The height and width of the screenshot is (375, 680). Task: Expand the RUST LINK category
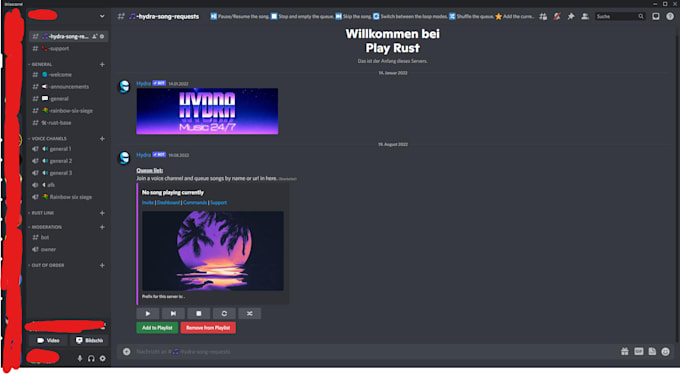coord(42,213)
